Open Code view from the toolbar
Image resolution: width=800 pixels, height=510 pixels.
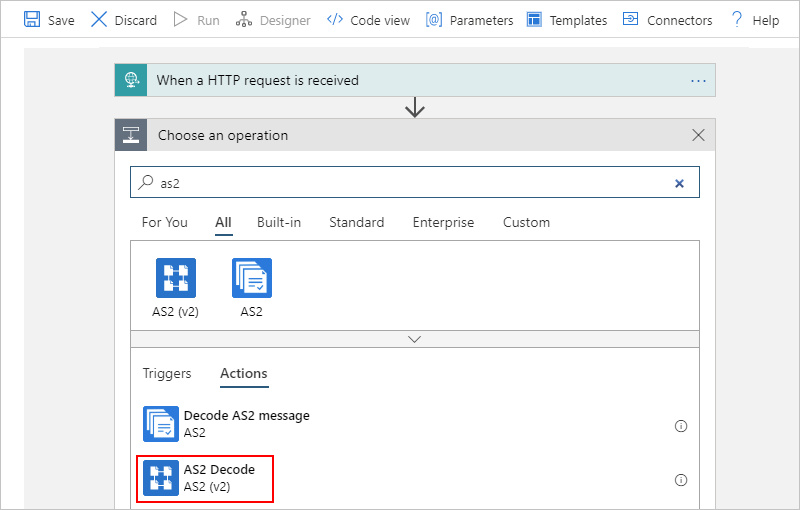[x=368, y=20]
